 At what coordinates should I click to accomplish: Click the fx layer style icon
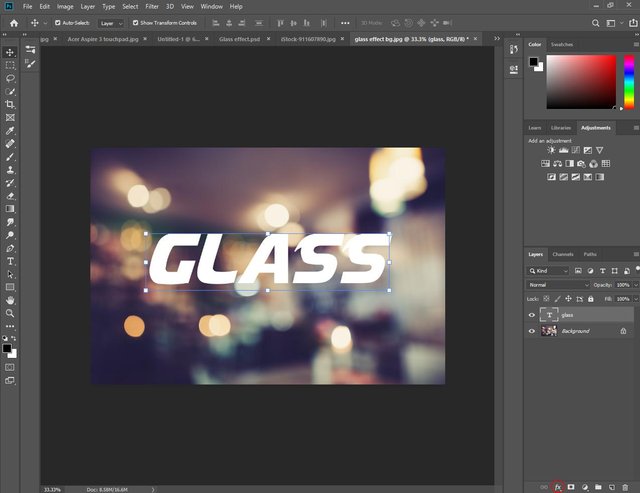[x=558, y=486]
